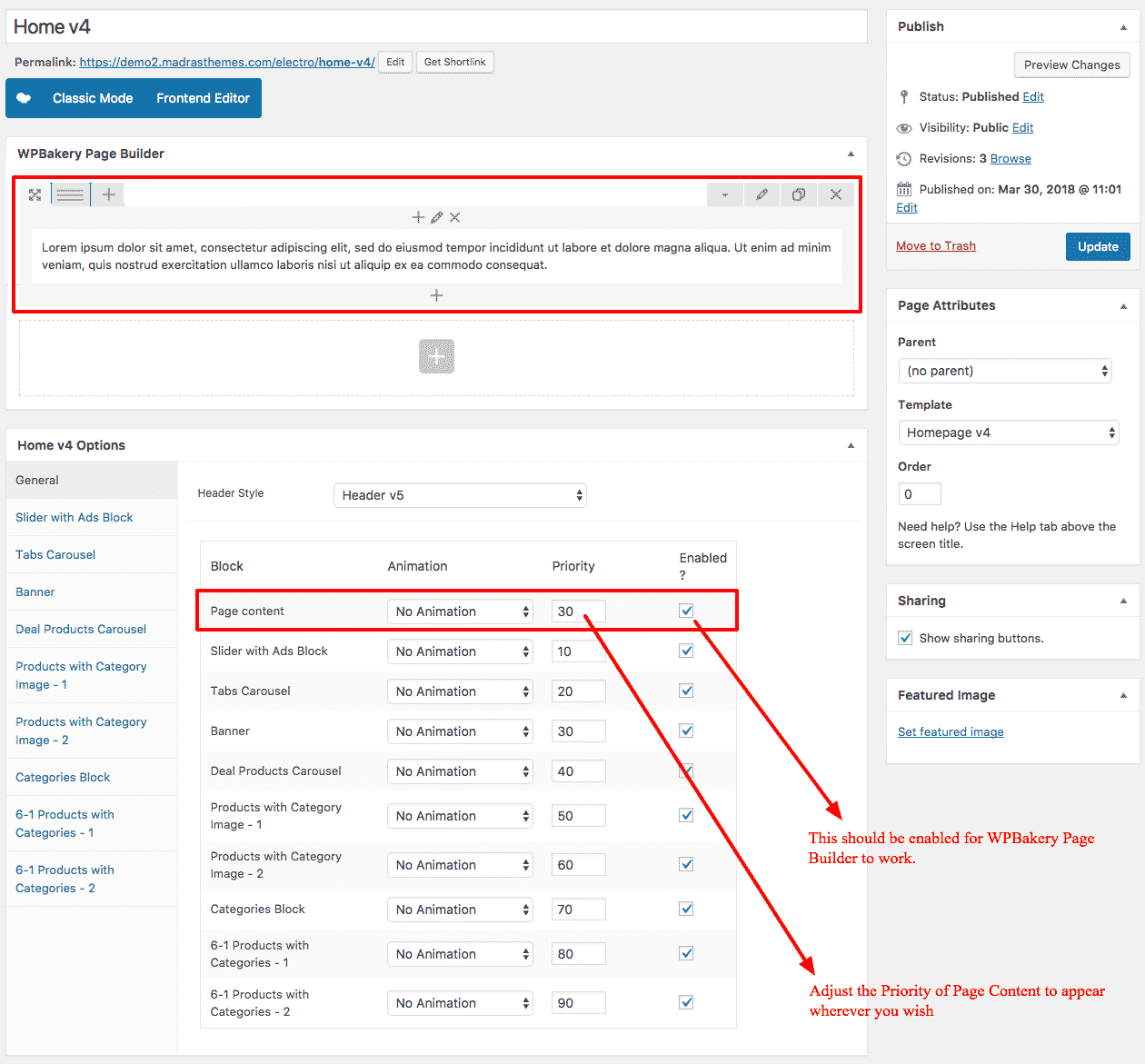Uncheck Enabled for Page content block
The image size is (1145, 1064).
click(686, 611)
